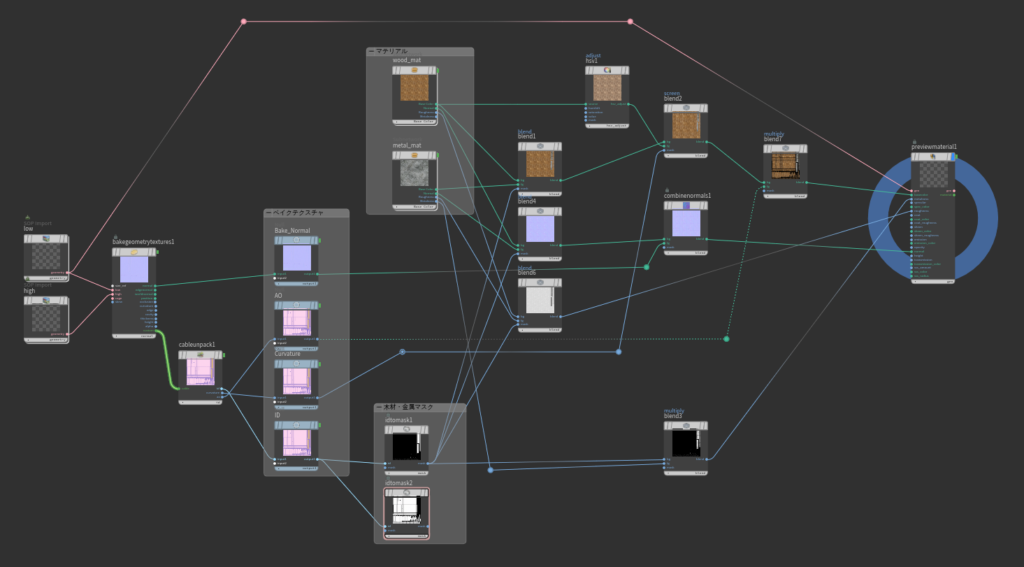Screen dimensions: 1024x567
Task: Select the Curvature node thumbnail
Action: tap(297, 380)
